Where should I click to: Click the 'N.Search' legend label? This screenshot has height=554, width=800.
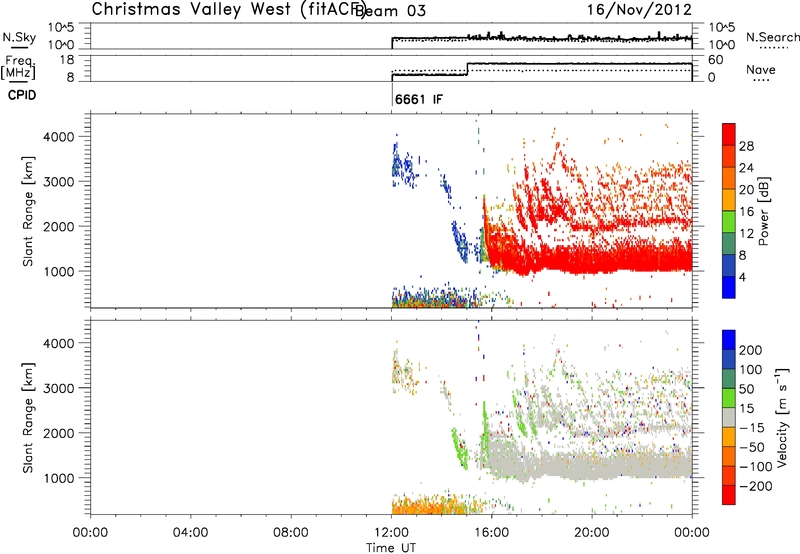pyautogui.click(x=772, y=37)
